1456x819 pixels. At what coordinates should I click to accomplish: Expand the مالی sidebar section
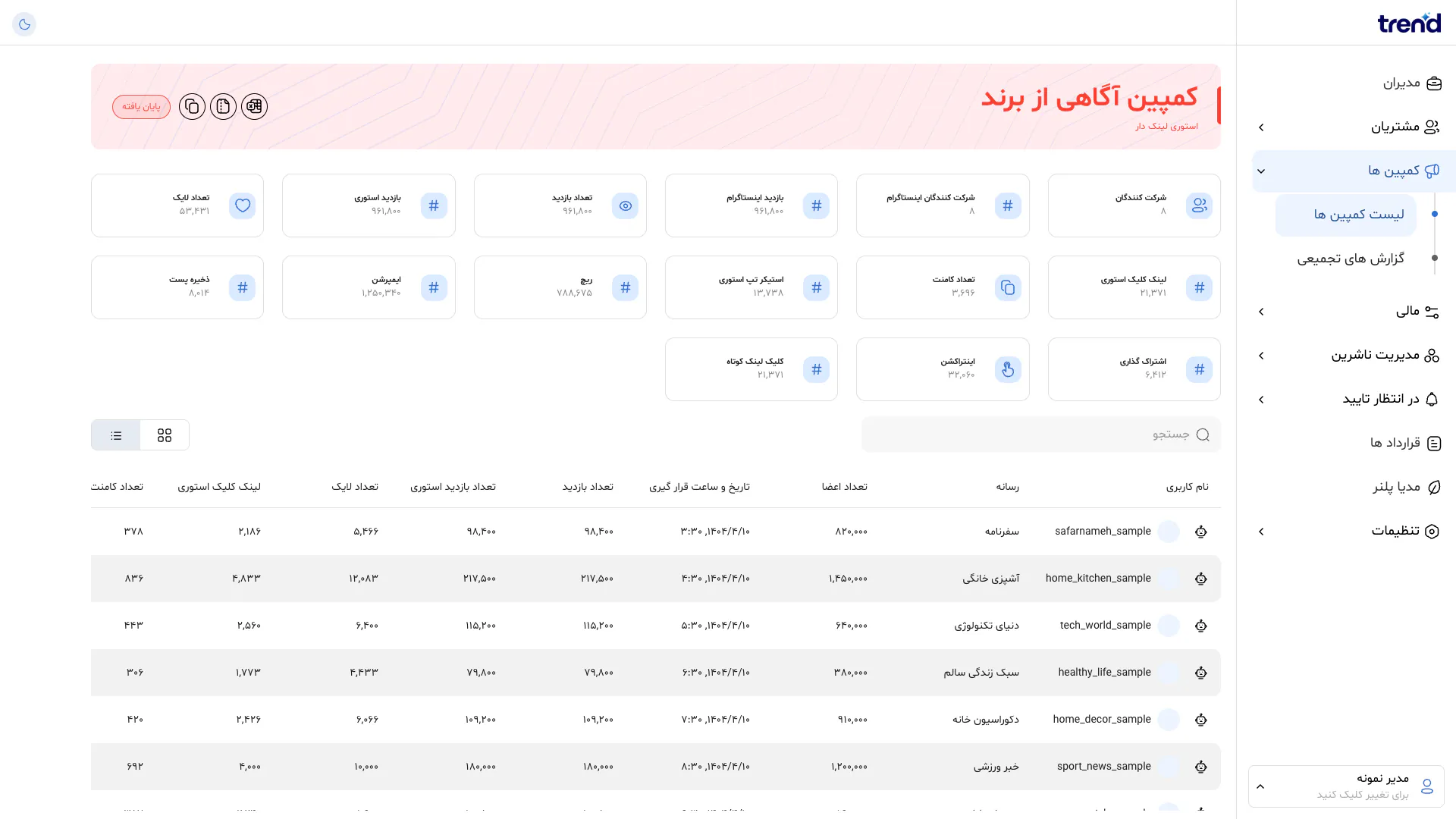(x=1354, y=311)
